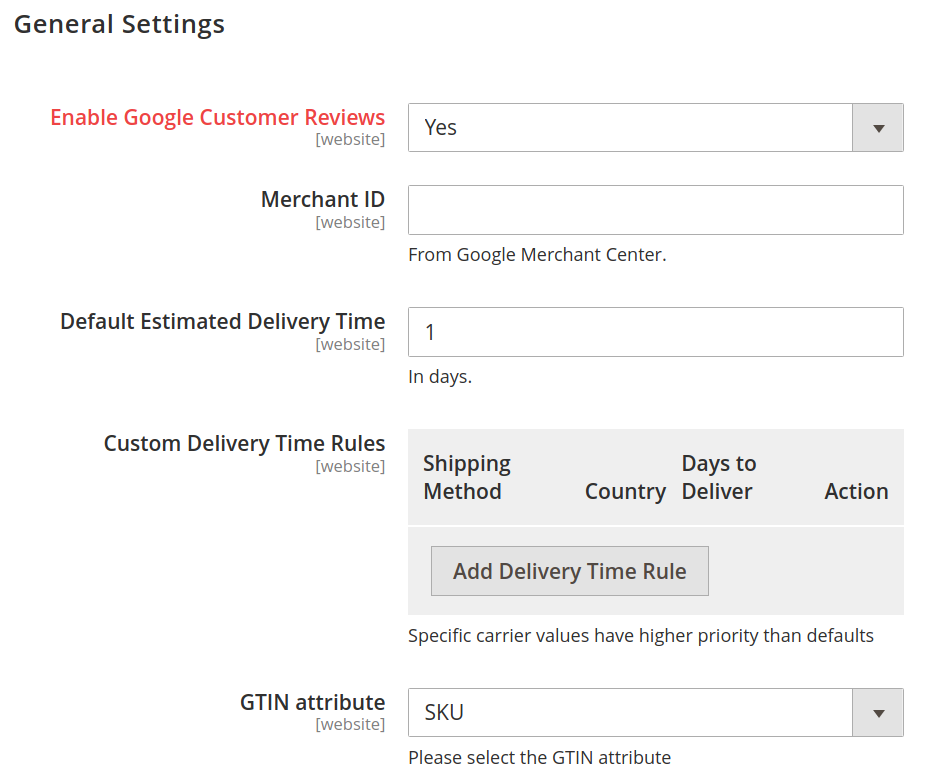Click the Merchant ID label

coord(323,199)
